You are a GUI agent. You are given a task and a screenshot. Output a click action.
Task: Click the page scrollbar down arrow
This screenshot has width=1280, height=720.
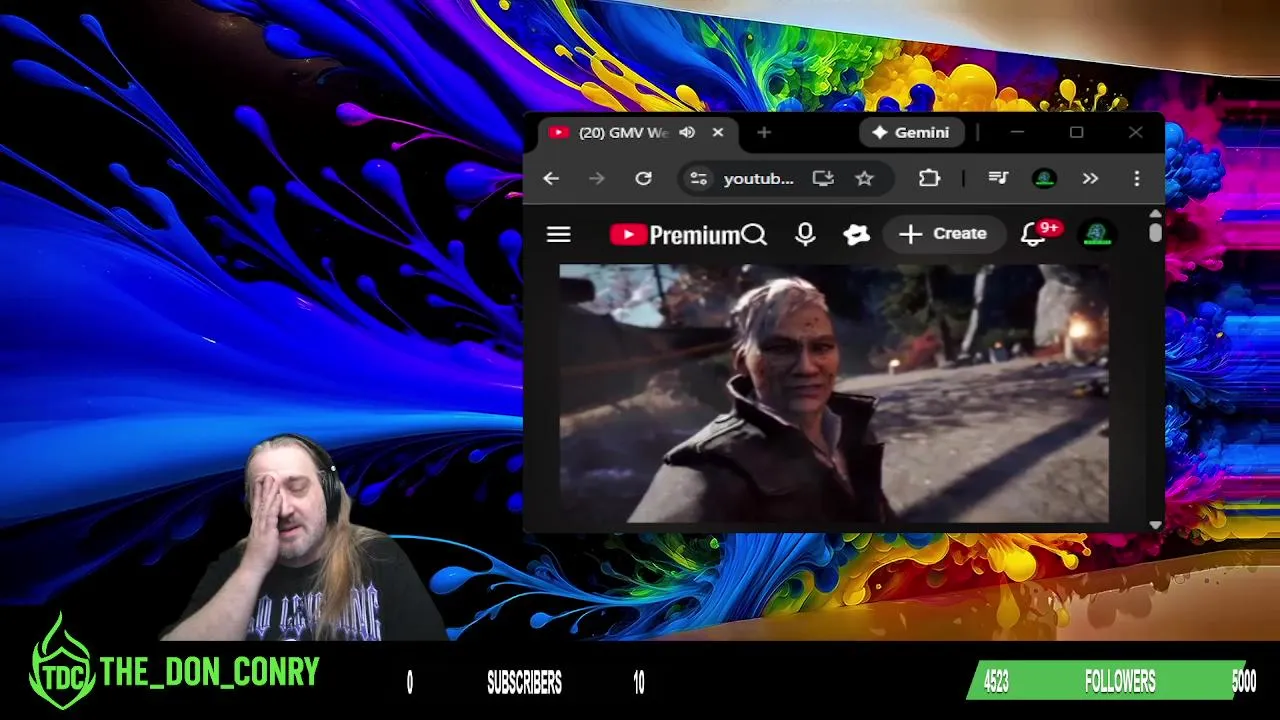point(1156,525)
